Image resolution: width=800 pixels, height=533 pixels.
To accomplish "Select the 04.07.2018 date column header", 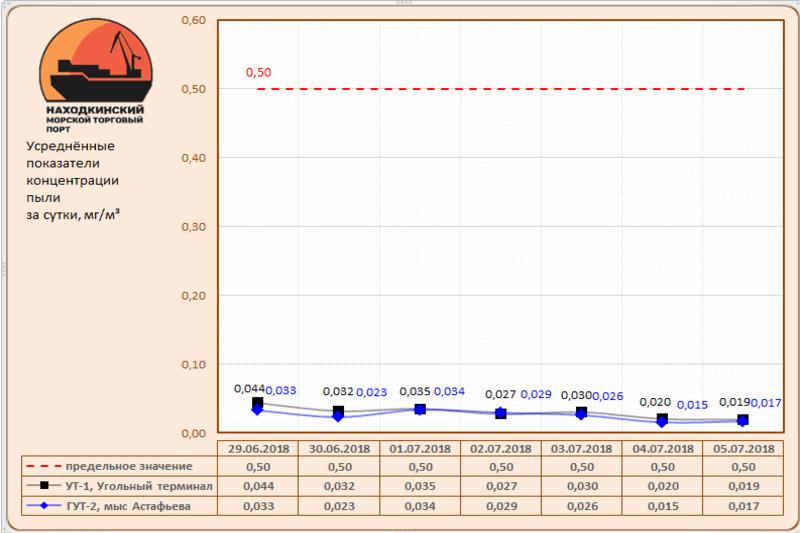I will [661, 448].
